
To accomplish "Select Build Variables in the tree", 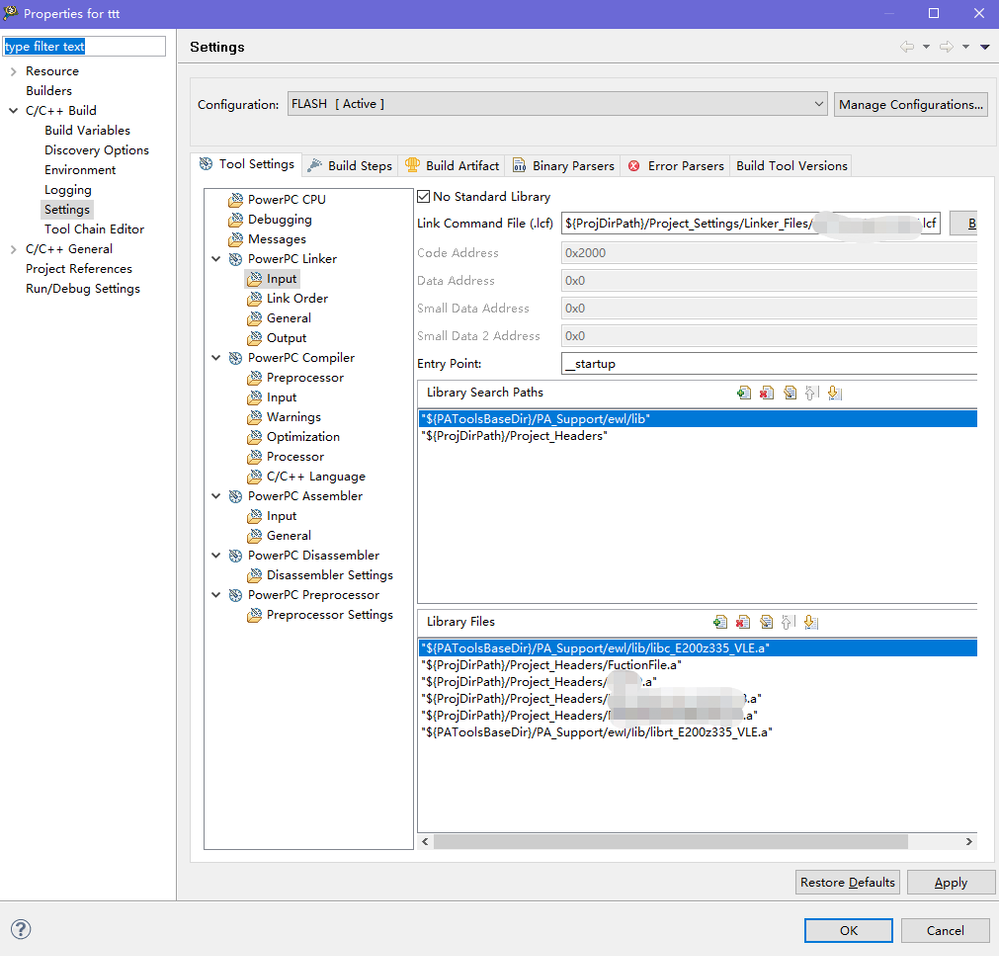I will coord(87,131).
